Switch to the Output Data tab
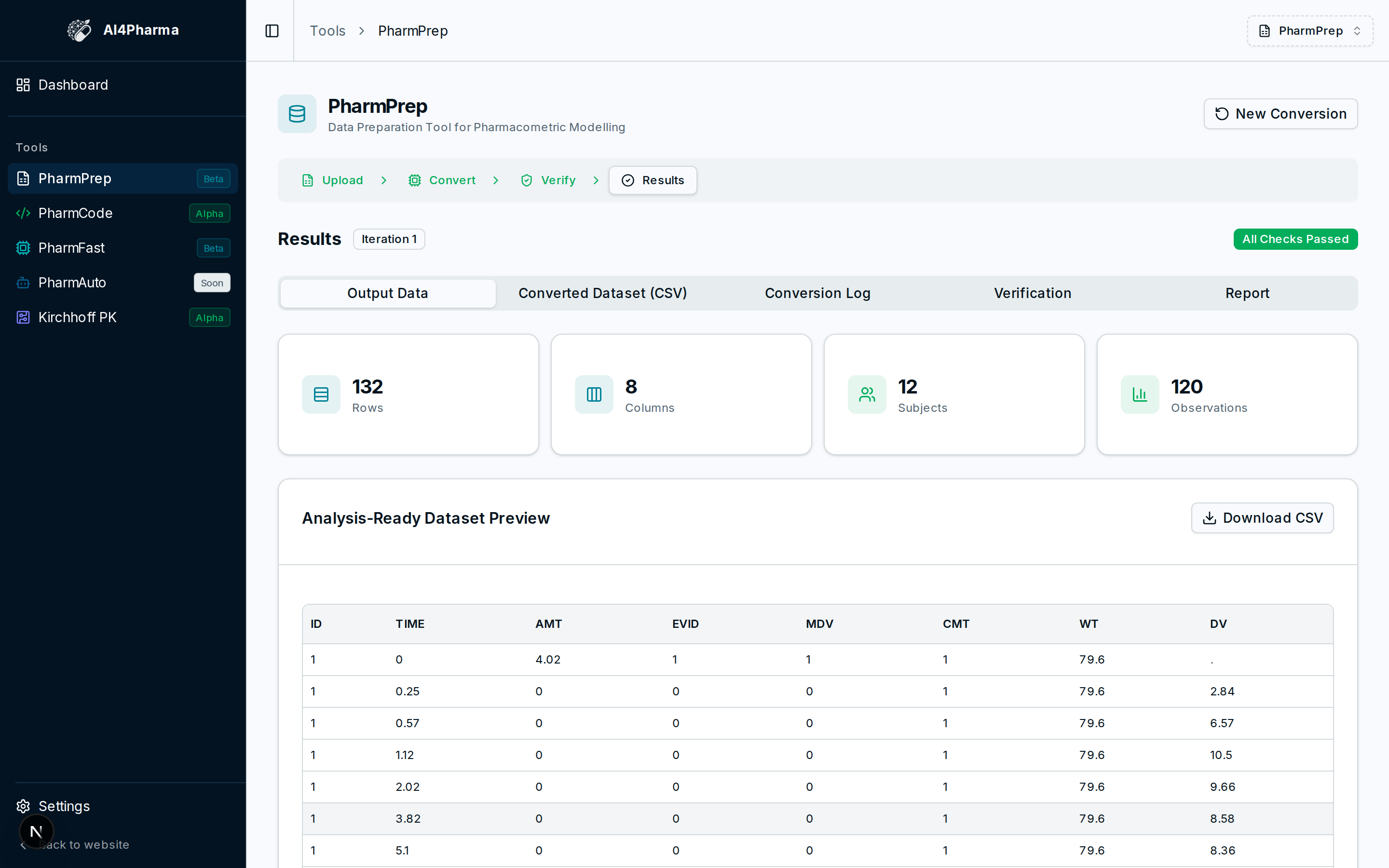The width and height of the screenshot is (1389, 868). click(387, 293)
